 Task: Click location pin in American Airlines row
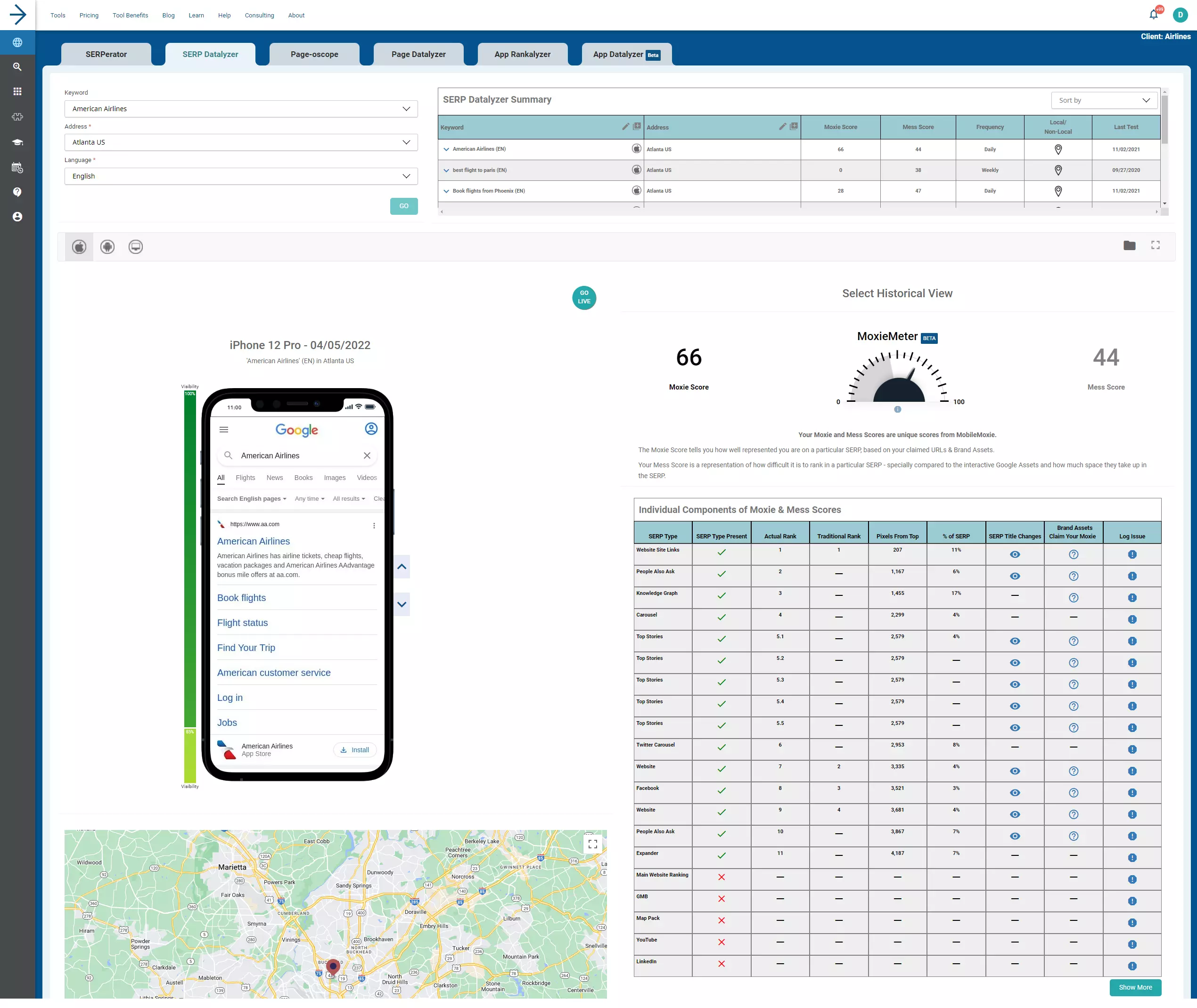pos(1058,150)
